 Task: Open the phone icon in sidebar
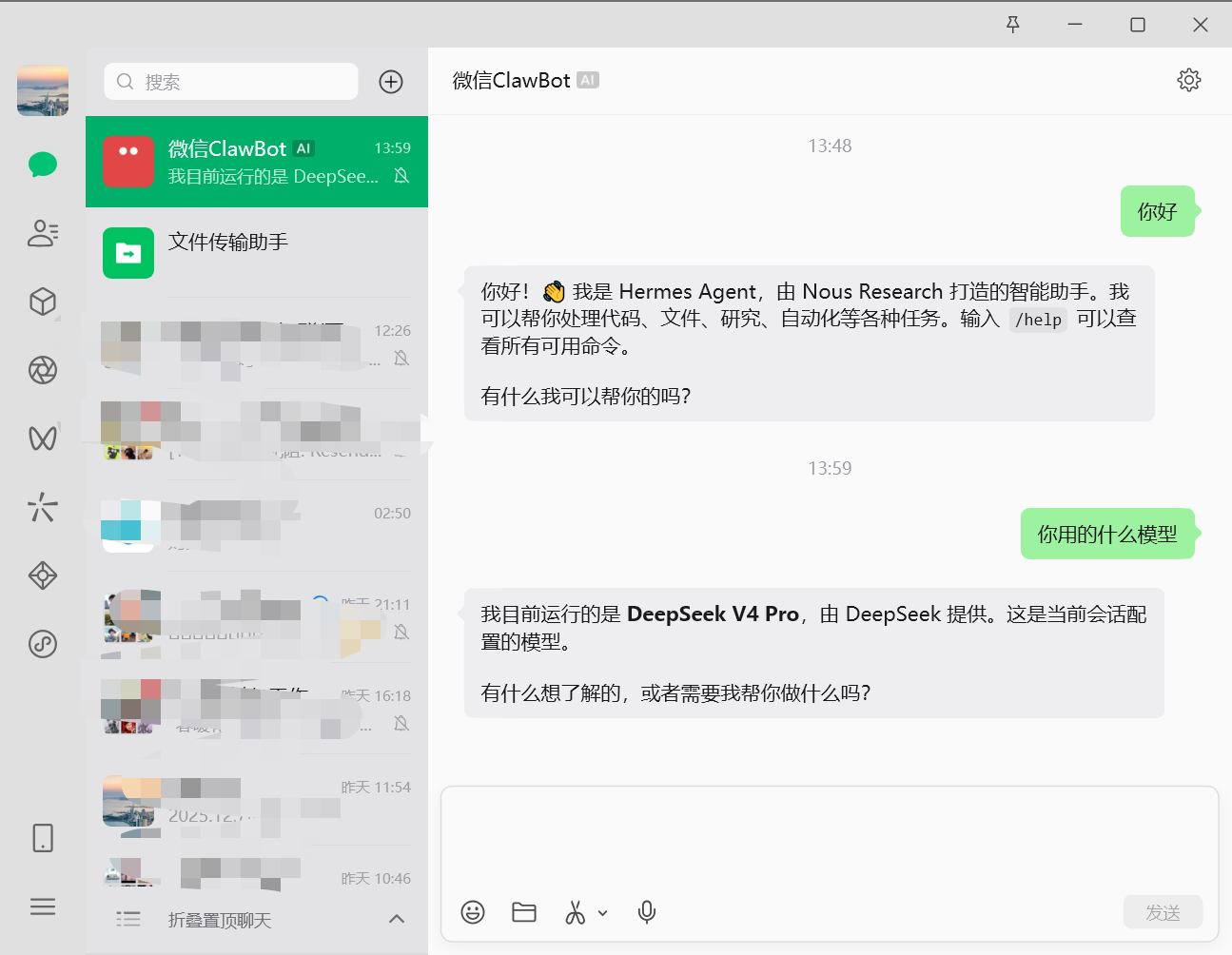(x=43, y=838)
